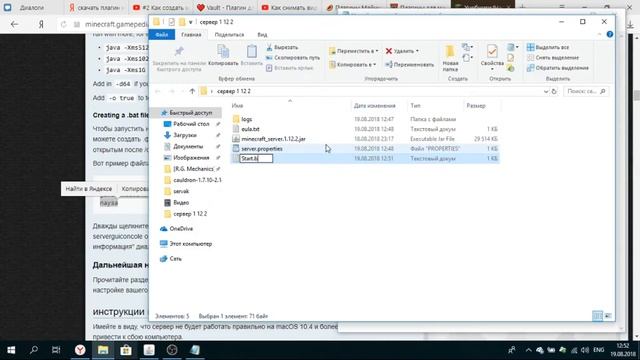
Task: Cut the selected item with Вырезать
Action: click(282, 47)
